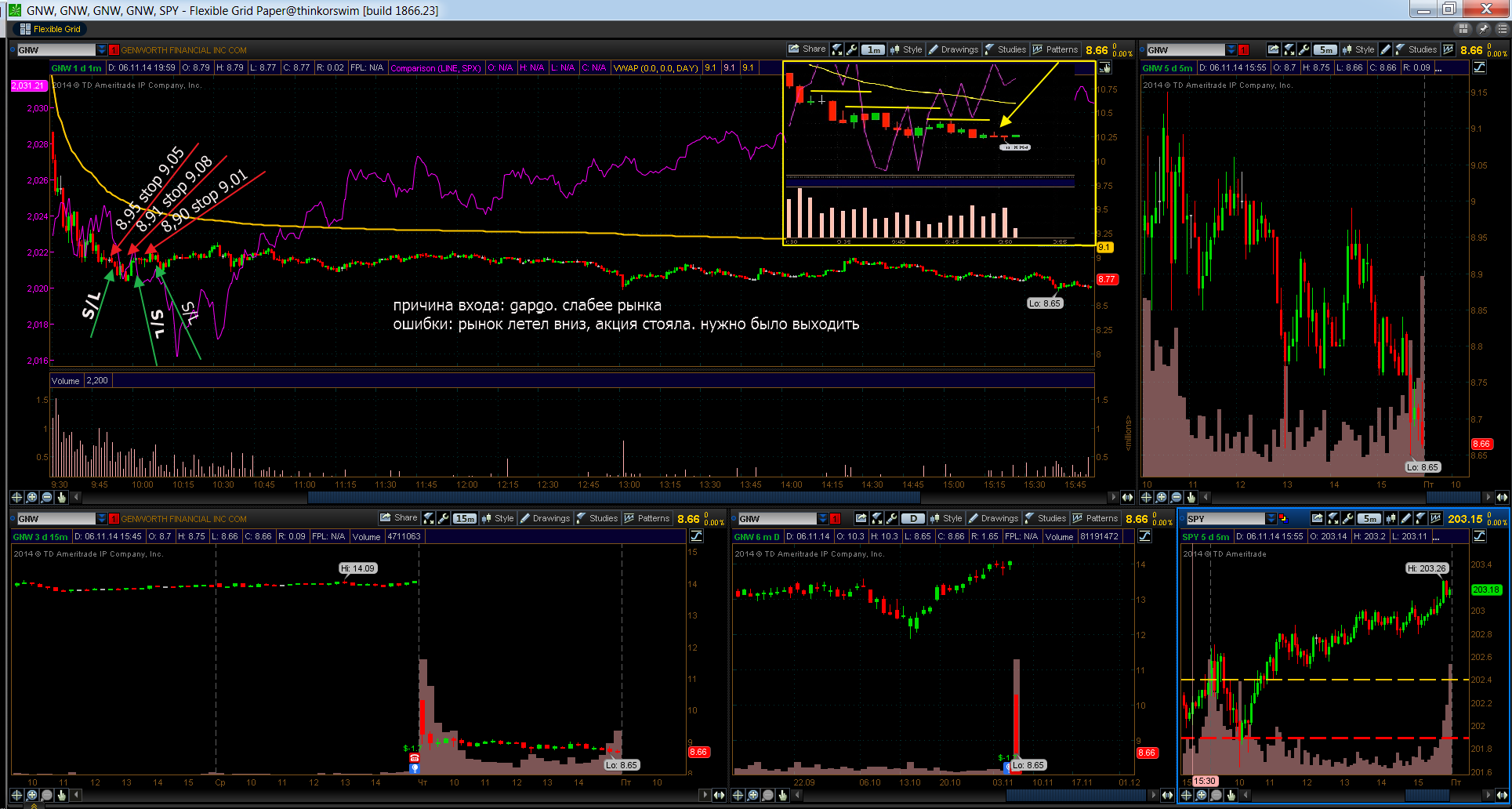
Task: Click the crosshair move icon below 1m chart
Action: pos(16,497)
